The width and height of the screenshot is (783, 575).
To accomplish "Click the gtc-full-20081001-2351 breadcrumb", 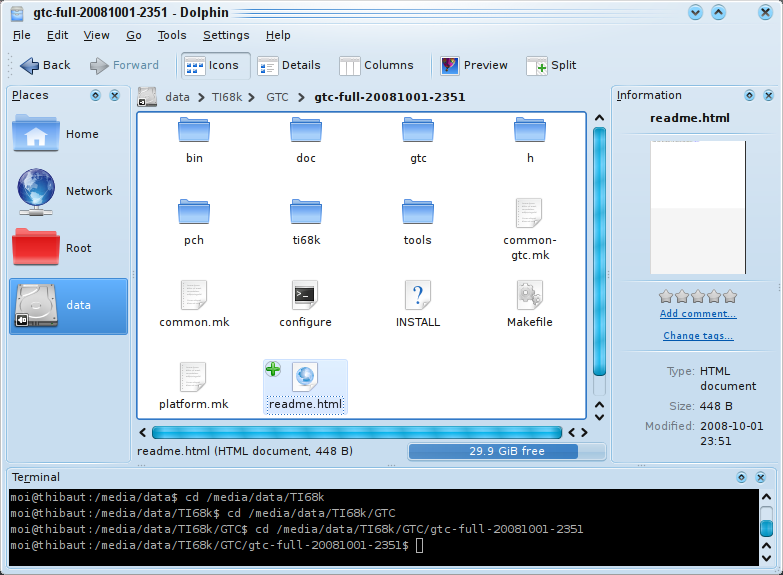I will 390,97.
